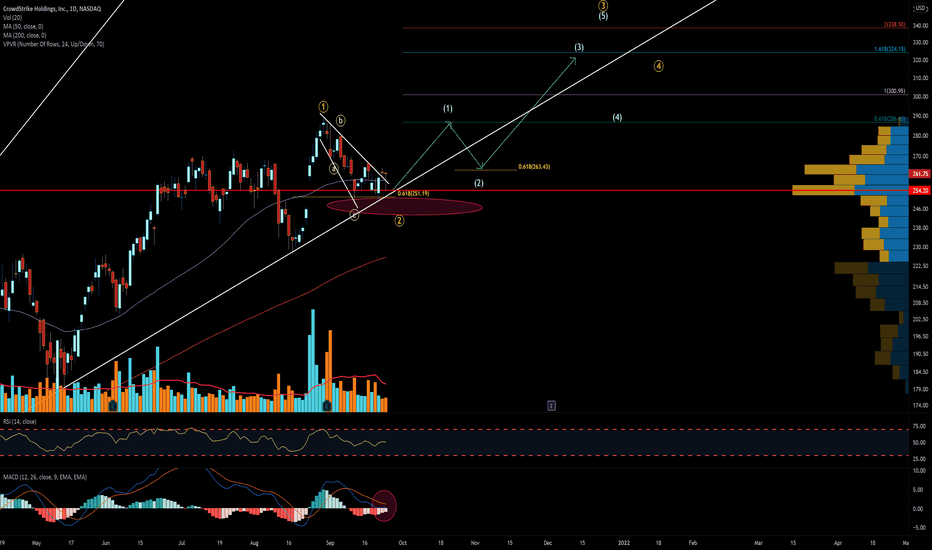Image resolution: width=932 pixels, height=550 pixels.
Task: Click the future earnings E marker near November
Action: (552, 406)
